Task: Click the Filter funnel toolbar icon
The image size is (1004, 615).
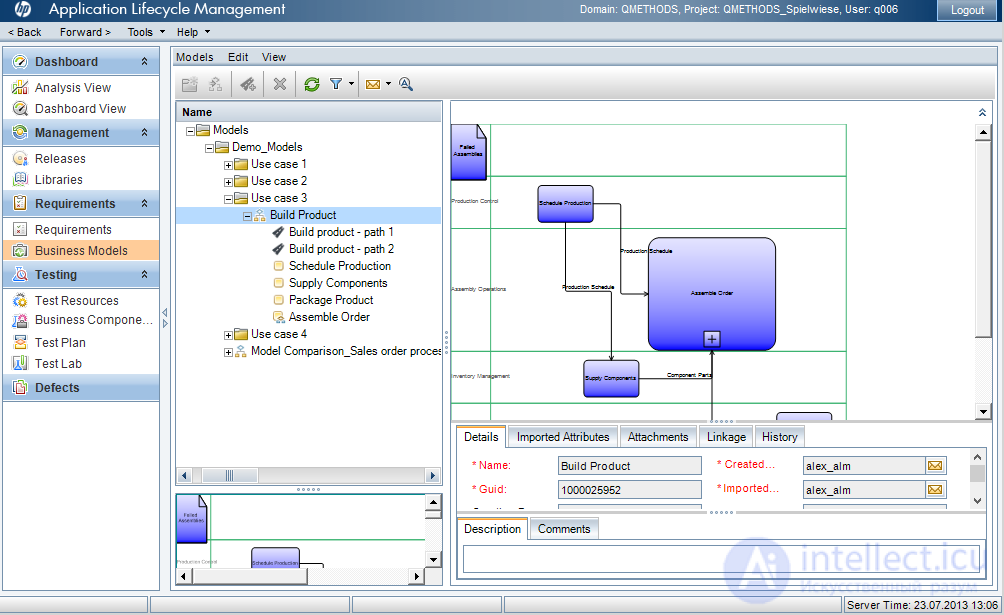Action: point(336,84)
